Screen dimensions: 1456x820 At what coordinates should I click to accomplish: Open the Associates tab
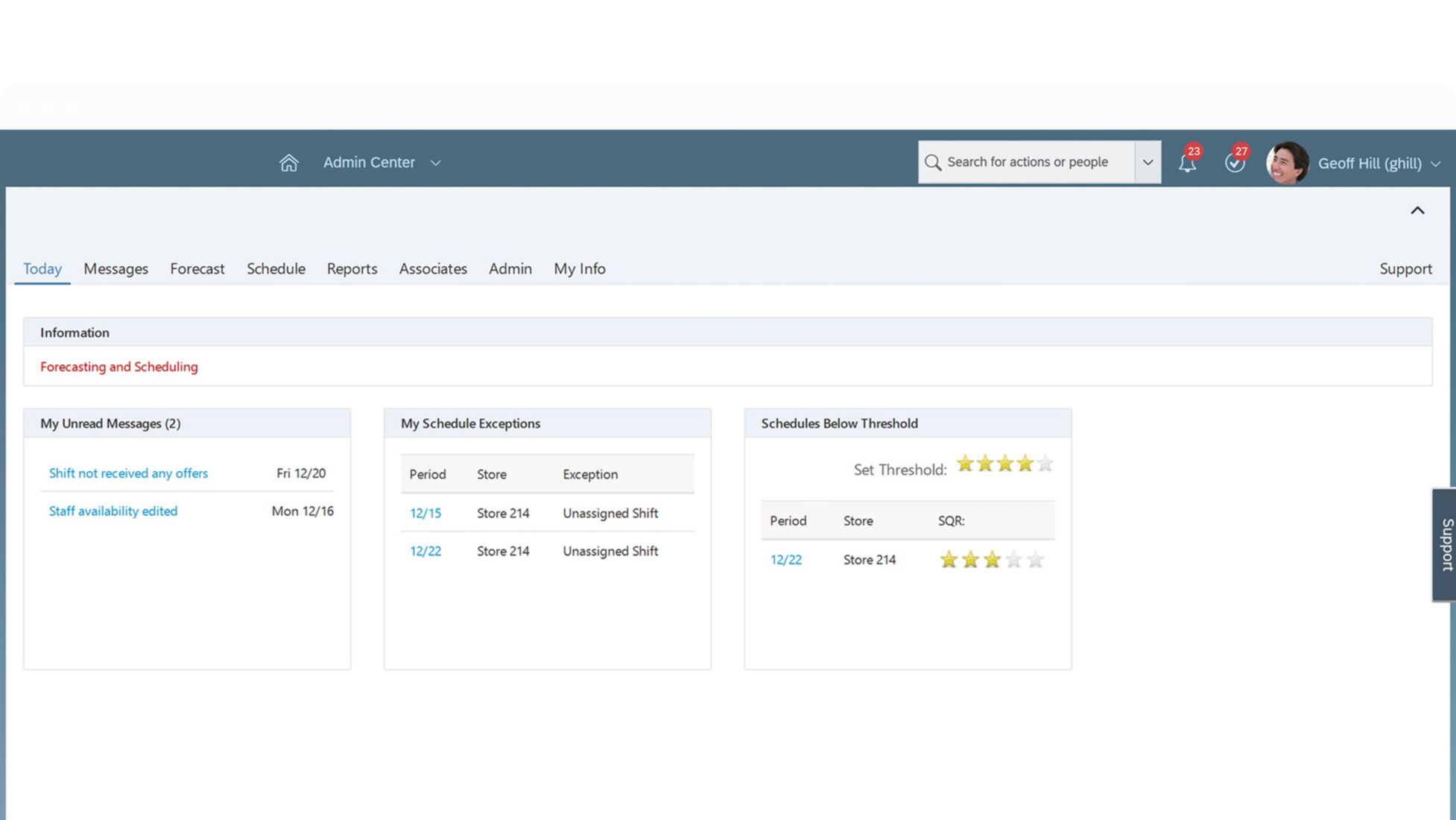pos(433,268)
